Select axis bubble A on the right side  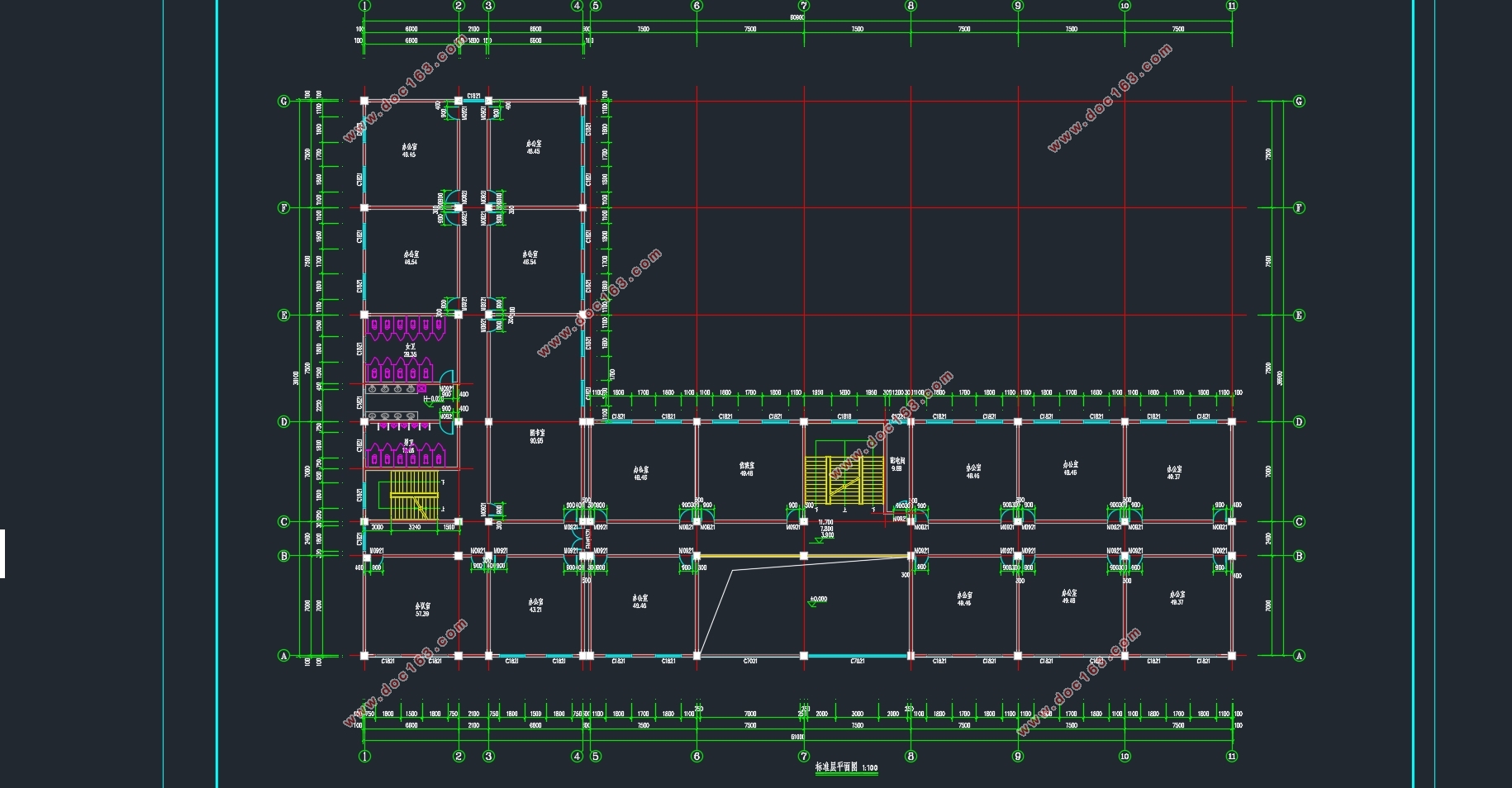[x=1299, y=656]
